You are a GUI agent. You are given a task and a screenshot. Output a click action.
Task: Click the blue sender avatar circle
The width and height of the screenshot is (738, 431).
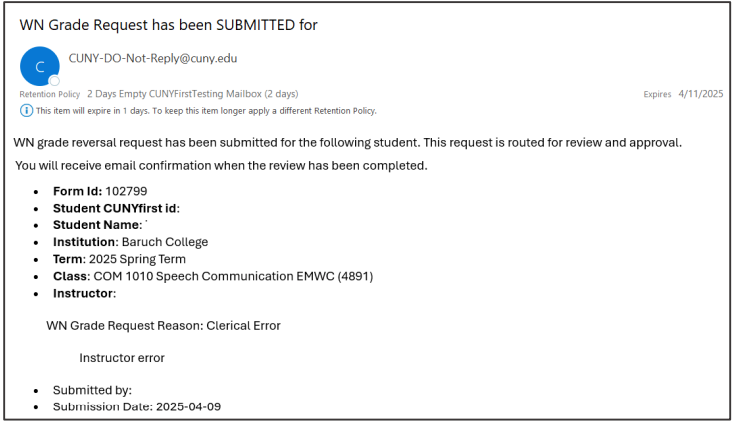(40, 66)
